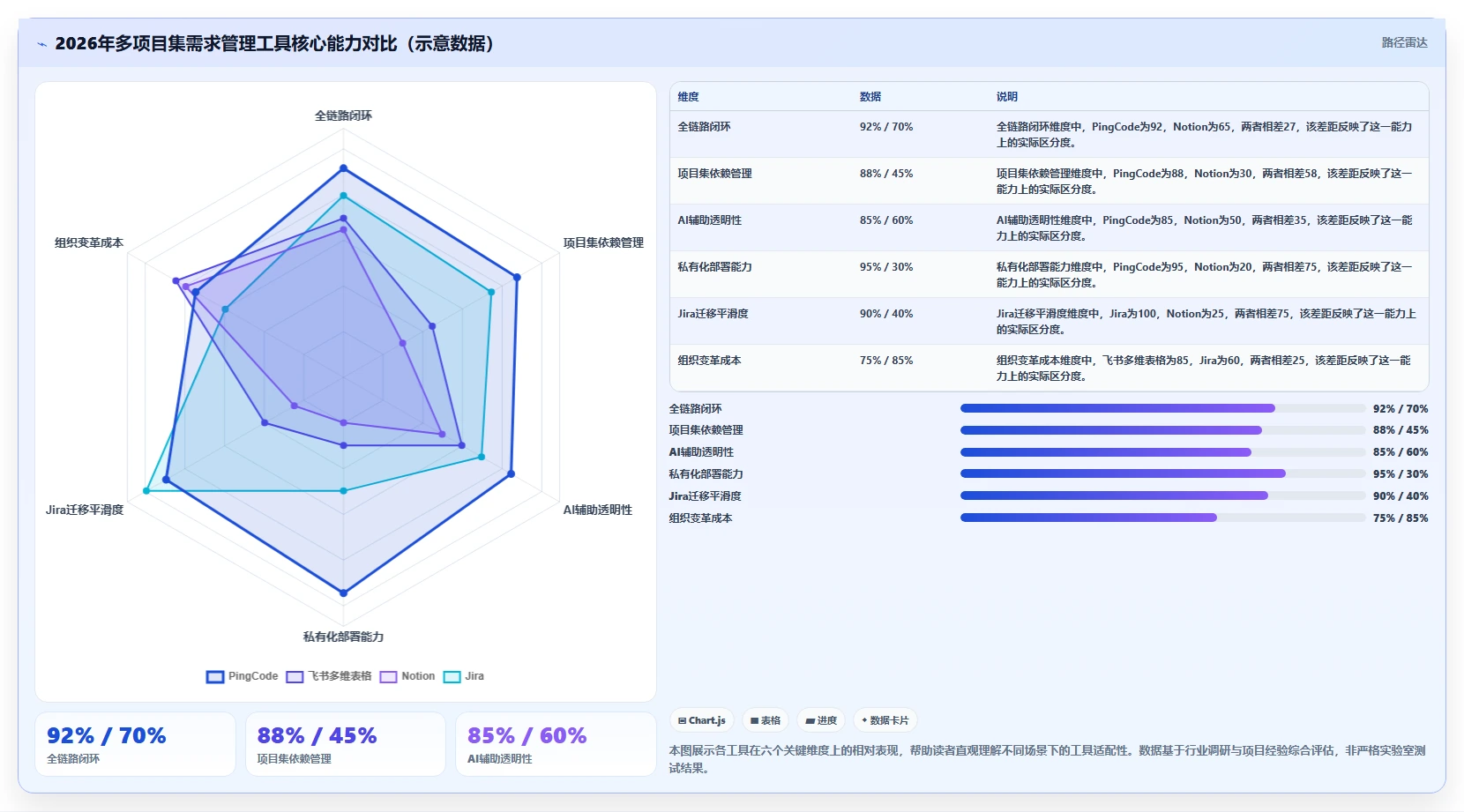
Task: Click the footnote paragraph starting 本图展示各工具
Action: (x=1048, y=759)
